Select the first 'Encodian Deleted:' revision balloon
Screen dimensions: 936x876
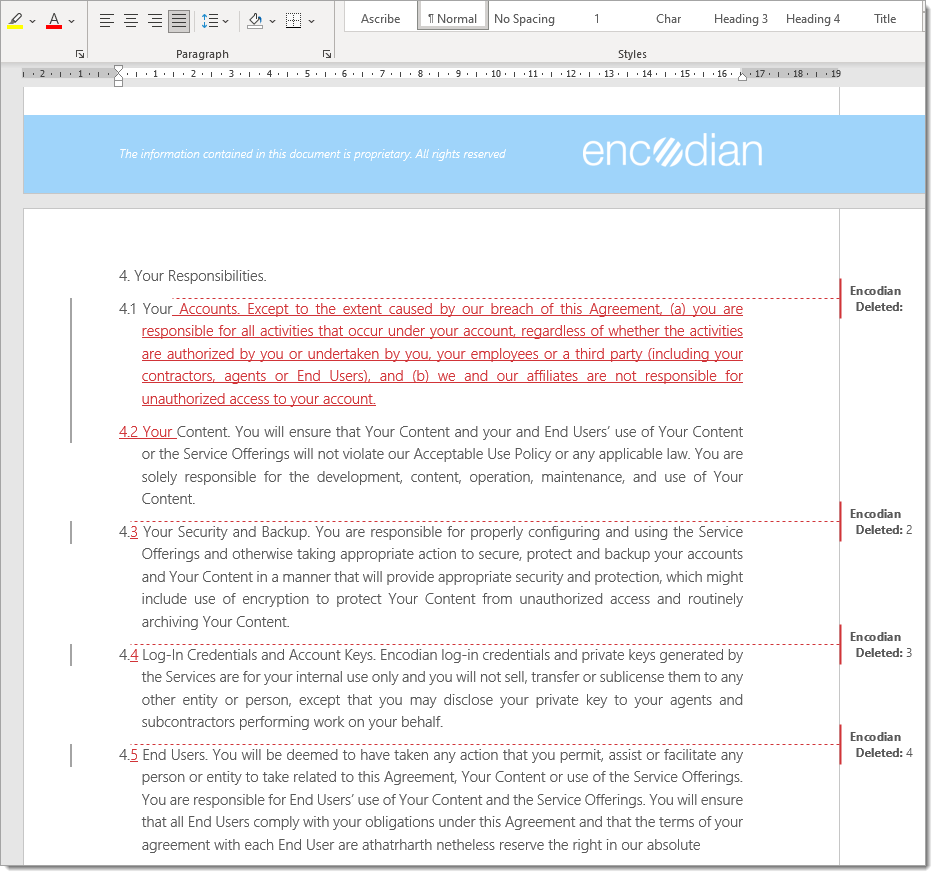(876, 299)
